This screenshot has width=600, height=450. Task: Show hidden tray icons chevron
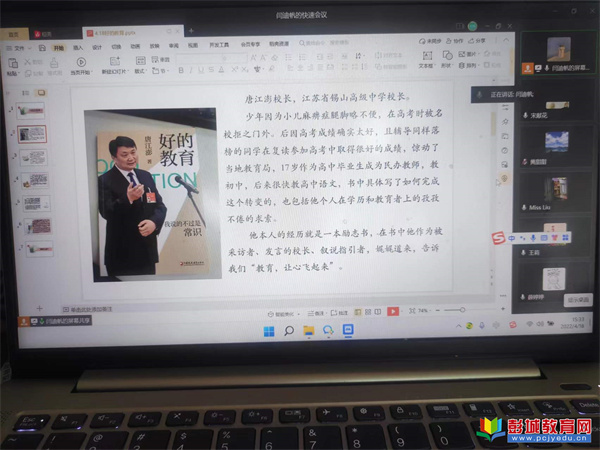(x=458, y=326)
